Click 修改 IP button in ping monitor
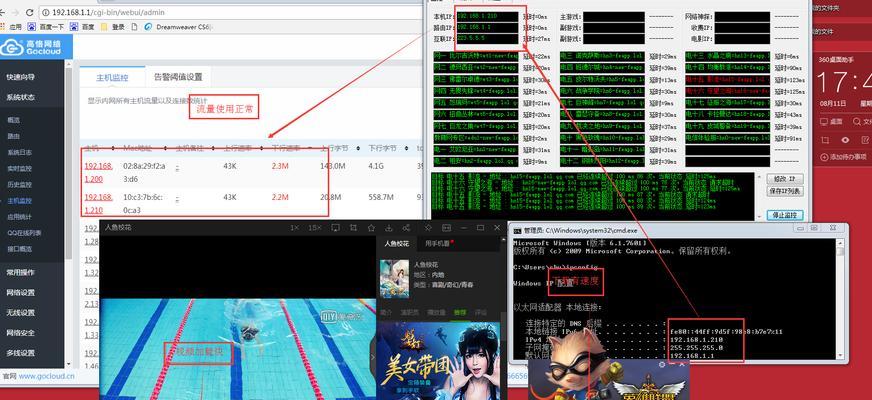872x400 pixels. coord(785,179)
